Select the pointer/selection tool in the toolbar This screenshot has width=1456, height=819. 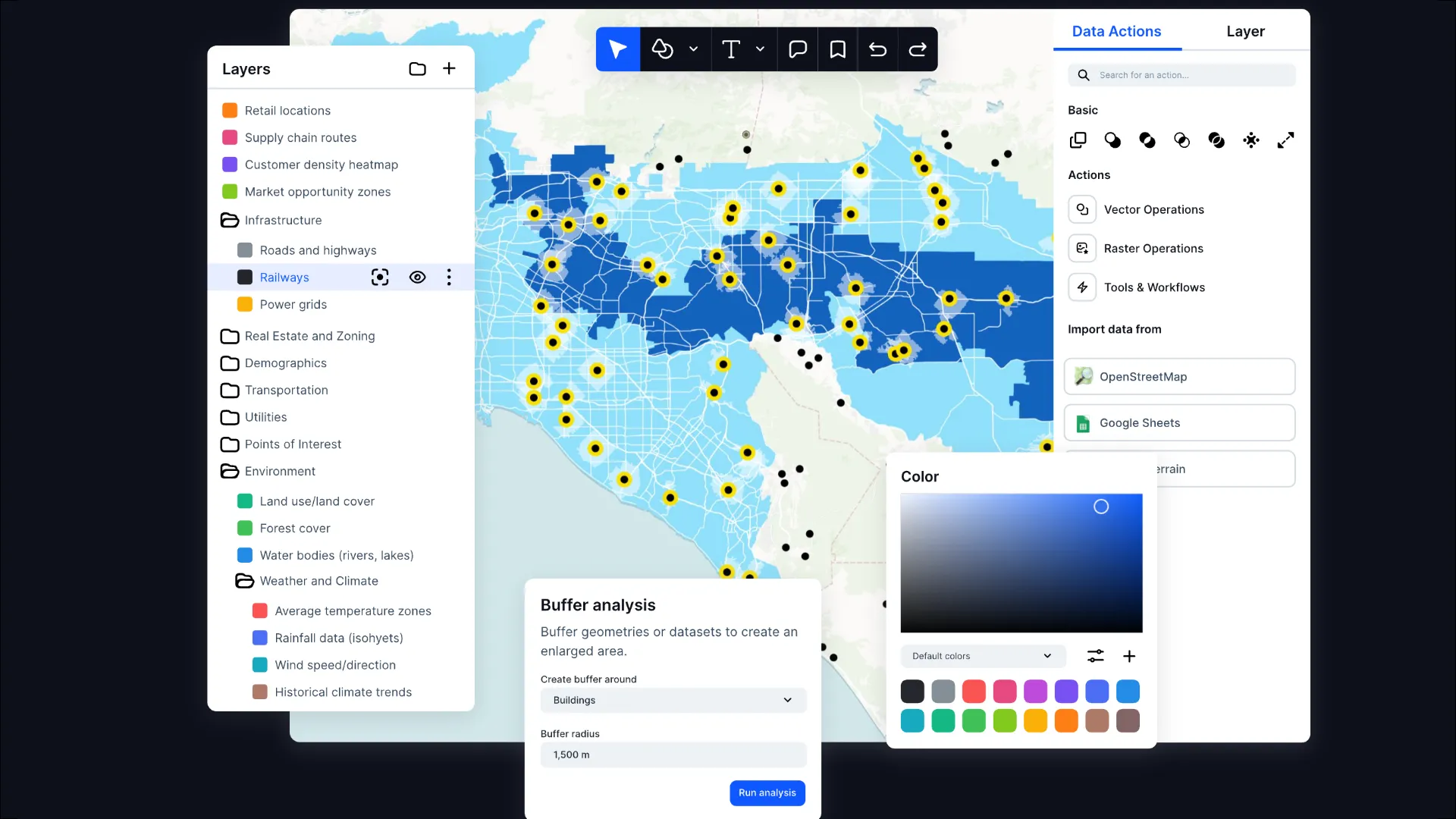point(617,49)
